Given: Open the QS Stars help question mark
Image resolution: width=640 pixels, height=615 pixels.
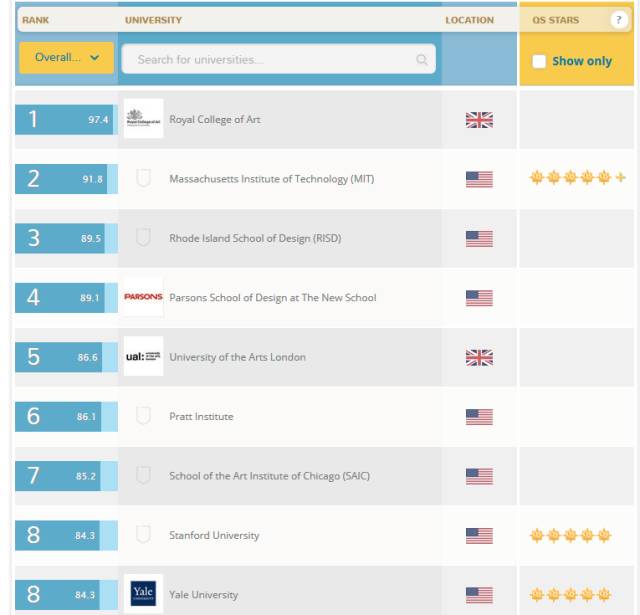Looking at the screenshot, I should [x=619, y=20].
